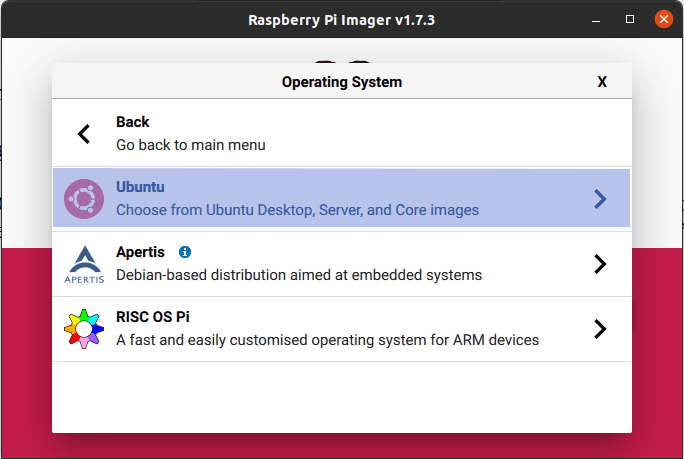Select the Back menu item label
The height and width of the screenshot is (459, 684).
tap(133, 122)
